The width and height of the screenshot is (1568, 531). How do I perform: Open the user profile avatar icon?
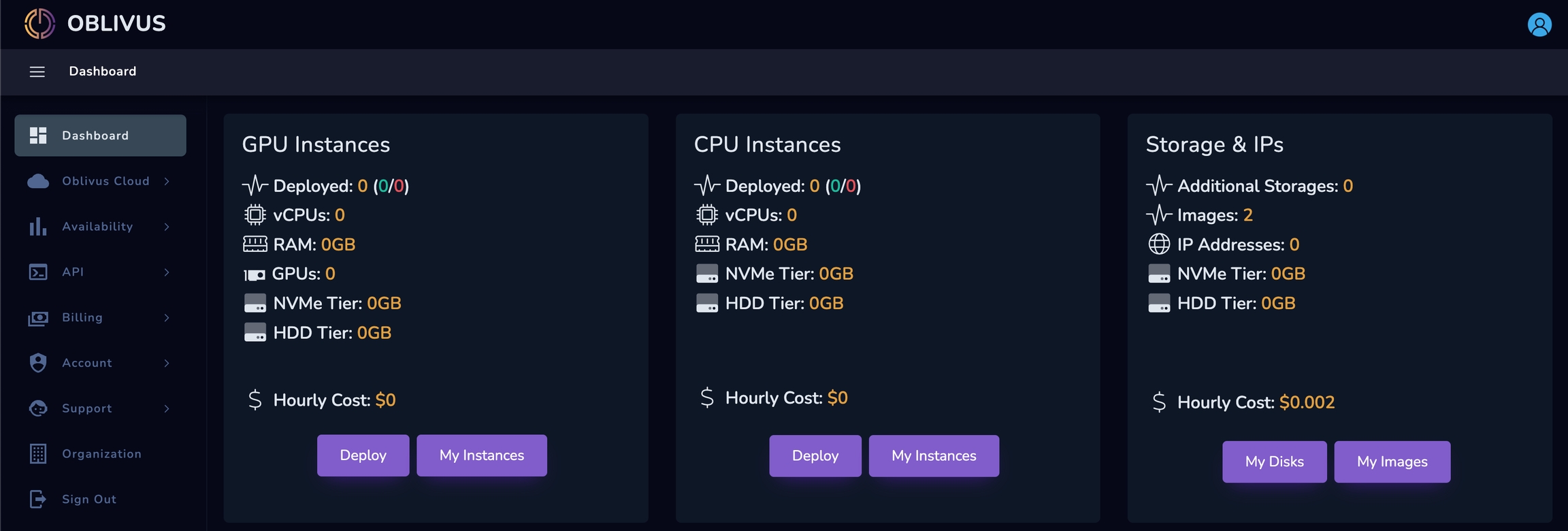[x=1539, y=25]
